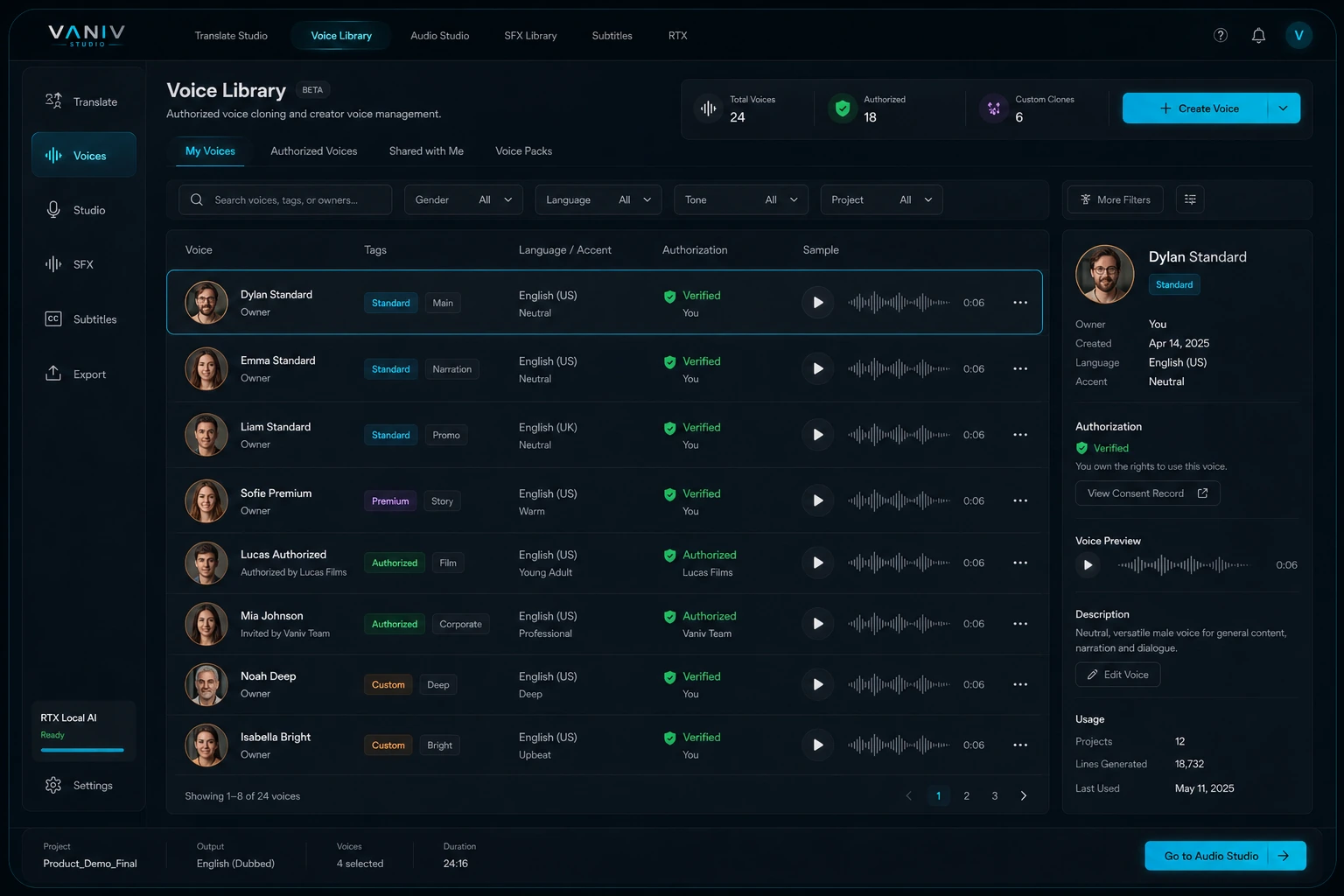Viewport: 1344px width, 896px height.
Task: Open the notifications bell
Action: pos(1258,35)
